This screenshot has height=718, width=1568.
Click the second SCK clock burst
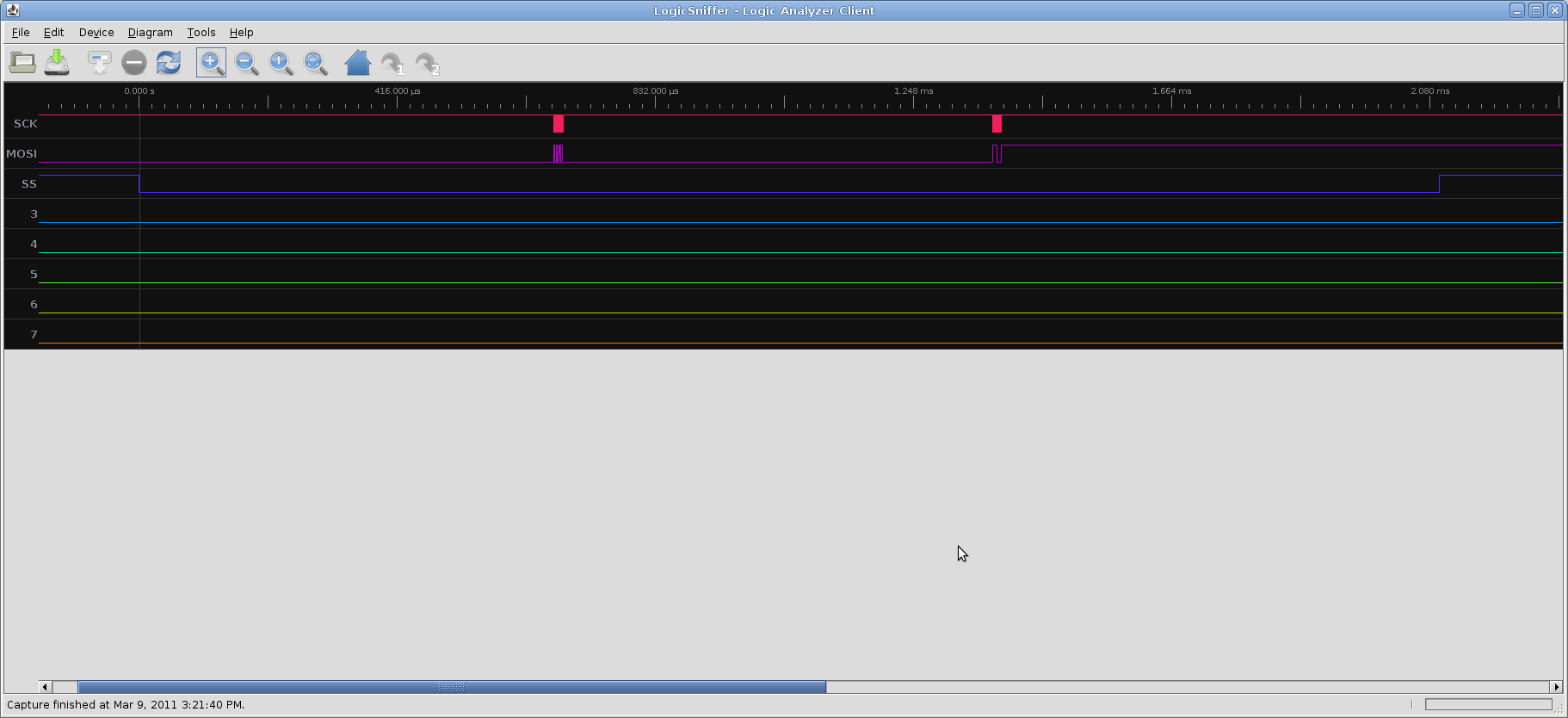pos(997,124)
